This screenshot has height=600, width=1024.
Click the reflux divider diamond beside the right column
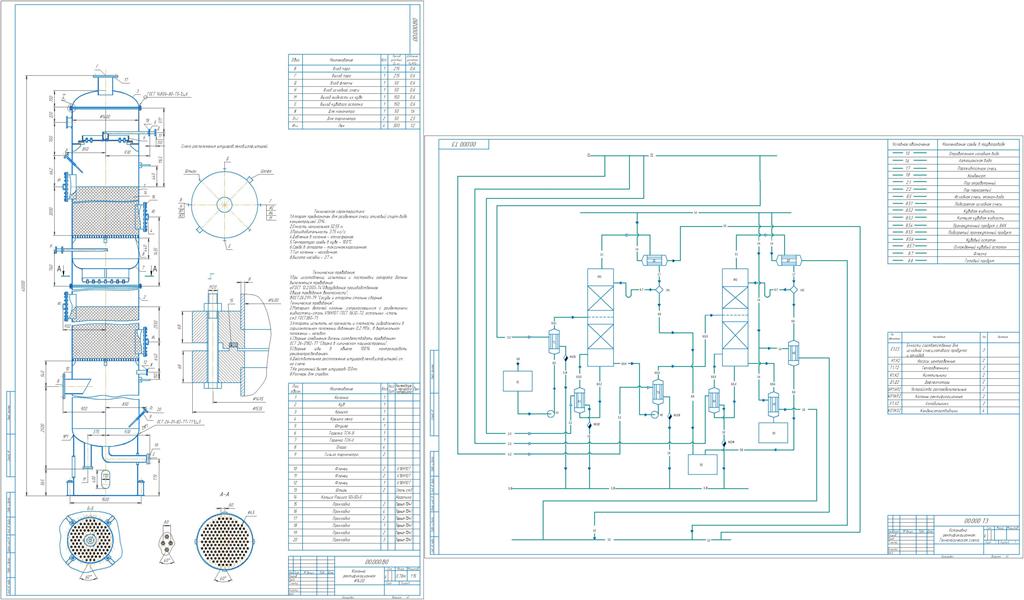(793, 289)
